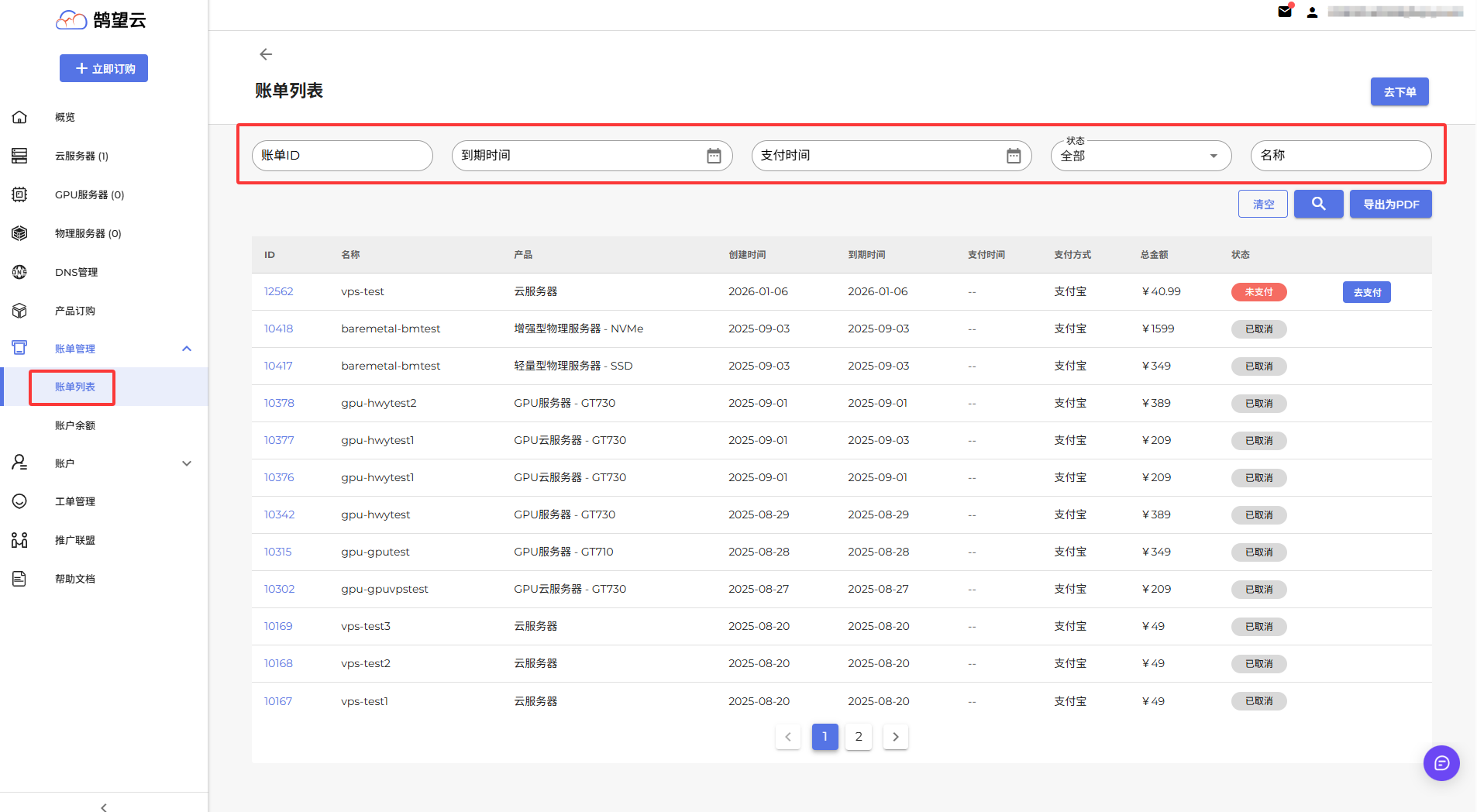Click the 账单ID input field
The height and width of the screenshot is (812, 1477).
(342, 156)
